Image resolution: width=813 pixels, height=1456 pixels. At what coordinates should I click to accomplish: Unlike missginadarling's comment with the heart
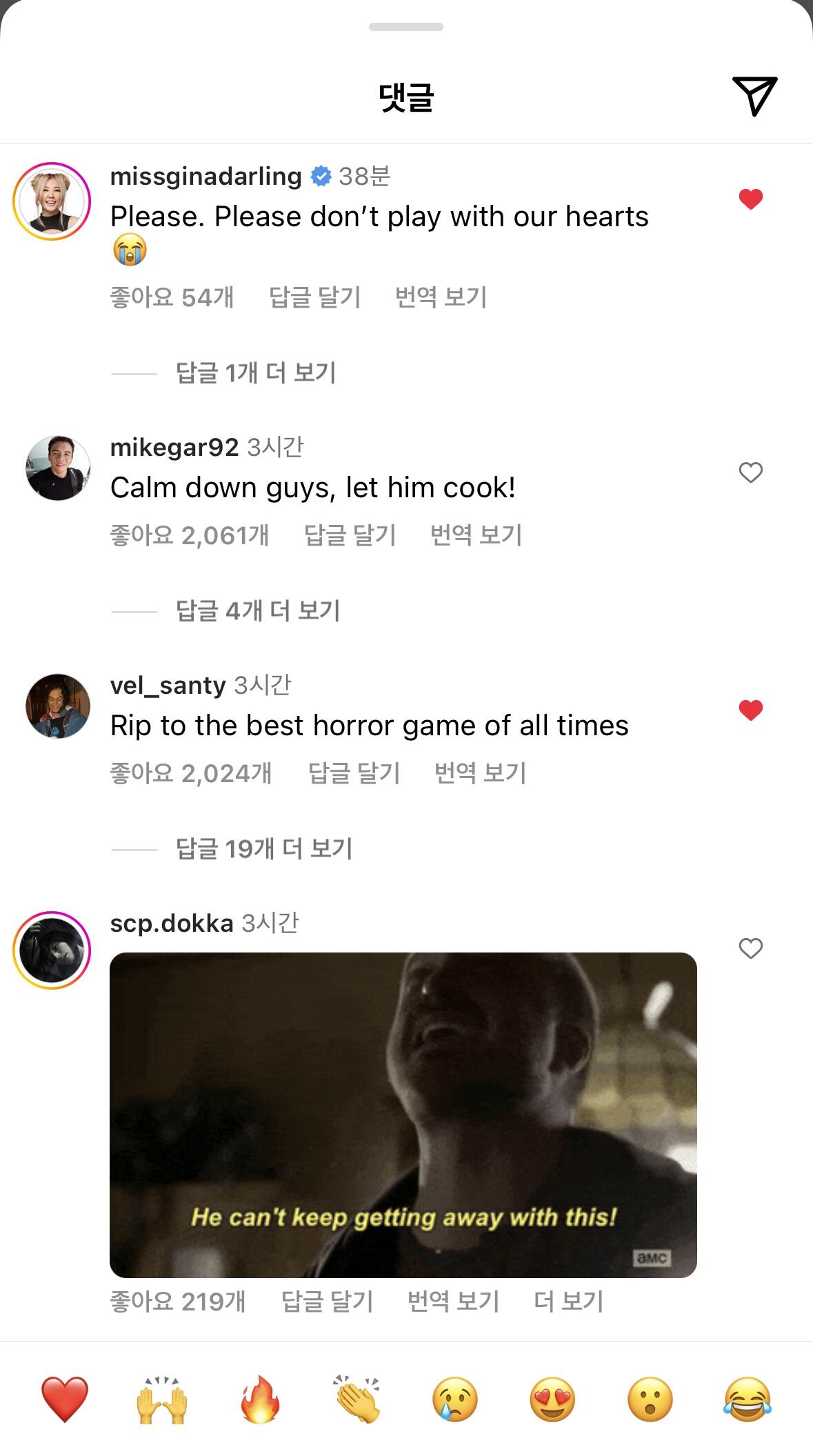coord(751,199)
